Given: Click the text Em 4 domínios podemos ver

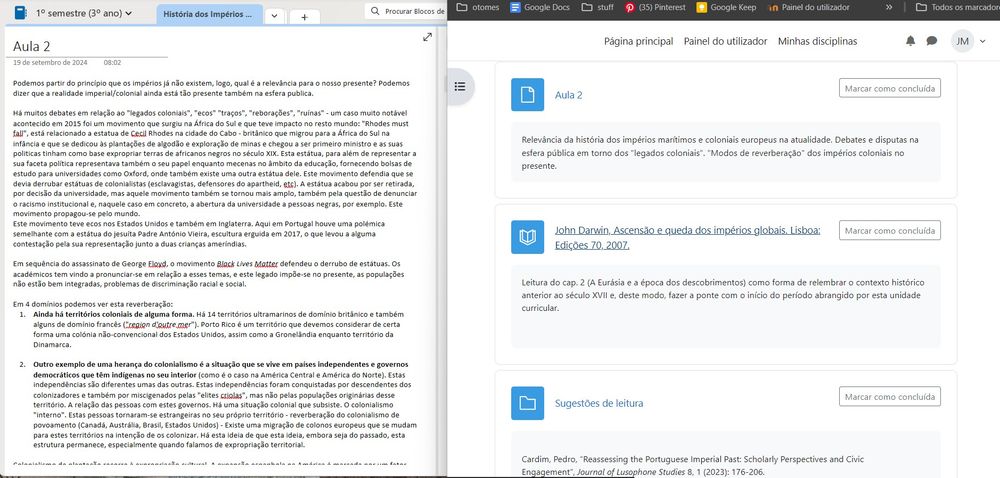Looking at the screenshot, I should (92, 304).
